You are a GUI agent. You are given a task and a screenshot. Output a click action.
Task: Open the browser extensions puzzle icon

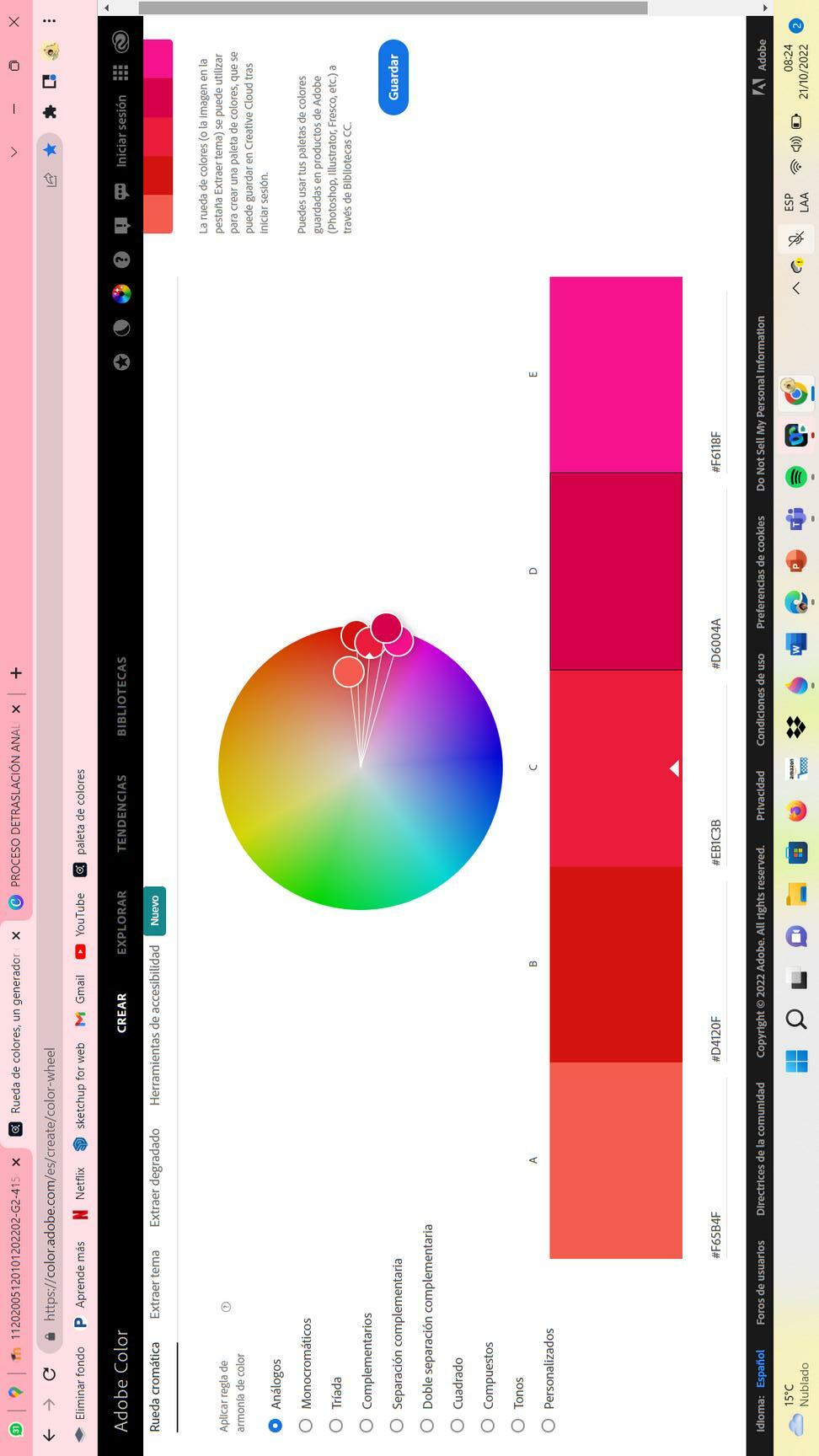point(50,111)
